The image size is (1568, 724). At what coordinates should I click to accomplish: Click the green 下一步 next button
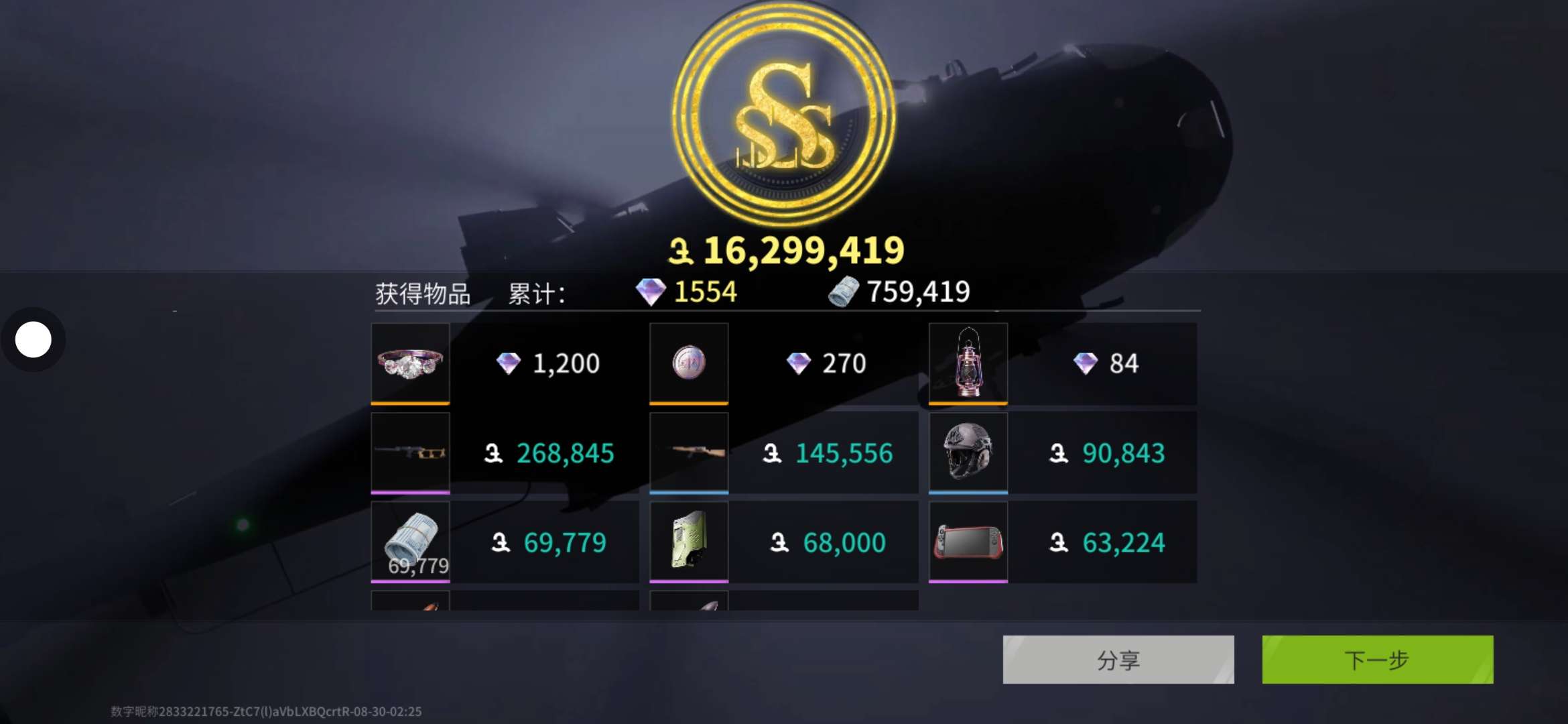[1378, 660]
